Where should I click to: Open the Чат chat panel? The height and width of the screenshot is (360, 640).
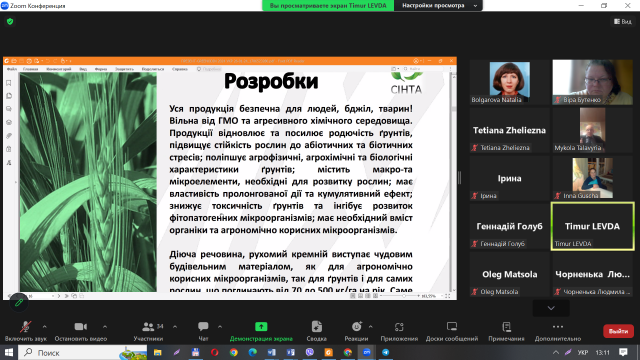click(x=203, y=331)
